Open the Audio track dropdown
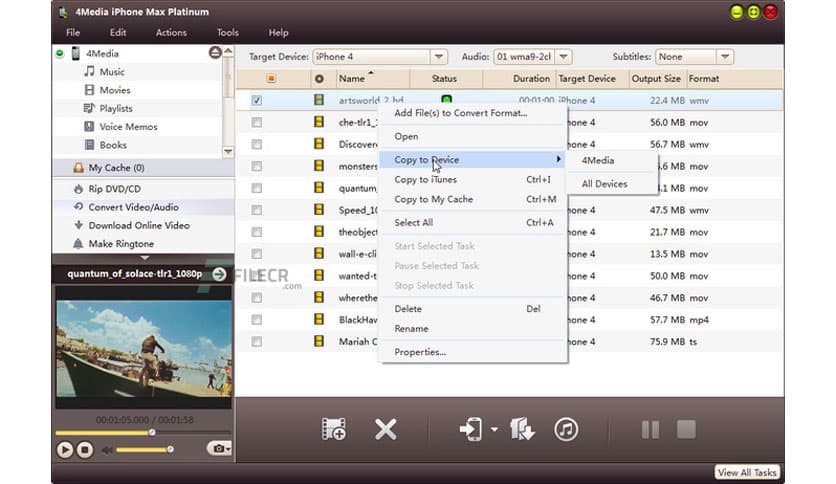This screenshot has height=484, width=836. (564, 57)
